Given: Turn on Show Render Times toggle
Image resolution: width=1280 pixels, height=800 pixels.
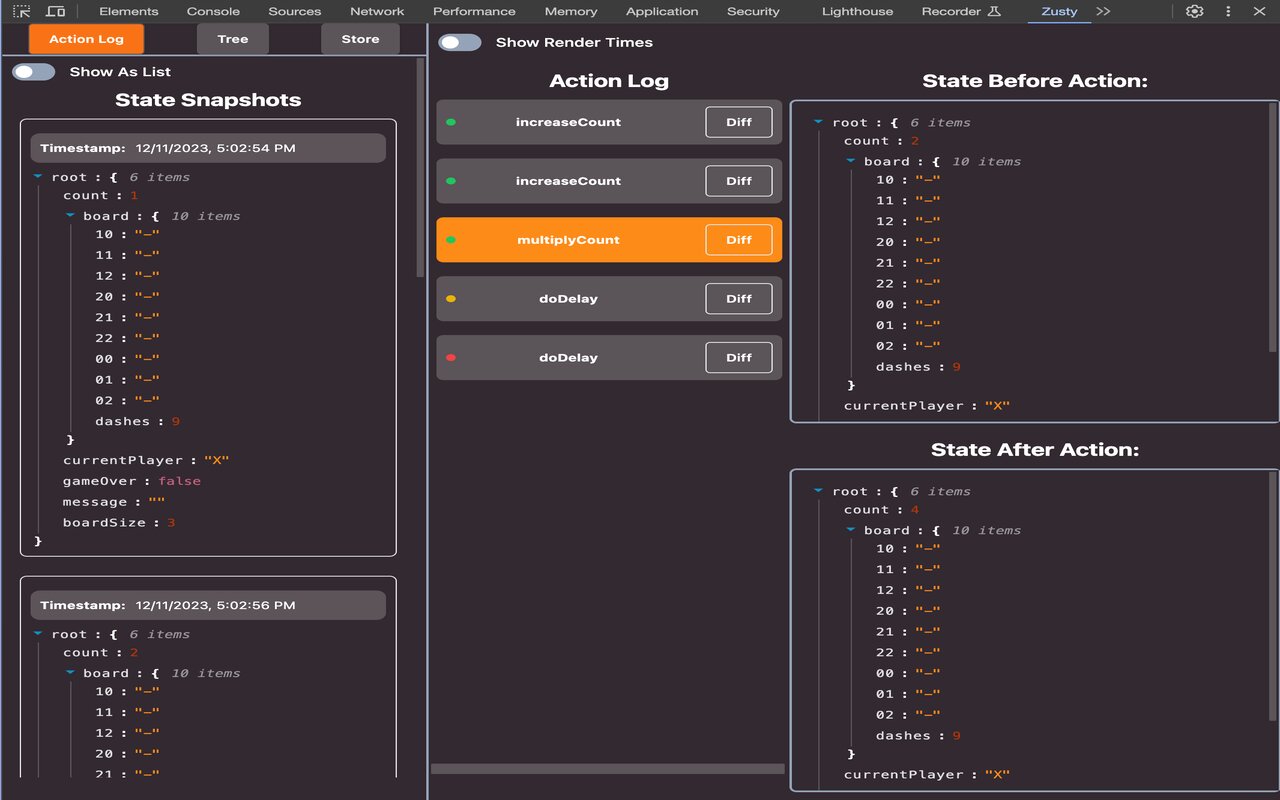Looking at the screenshot, I should 460,43.
